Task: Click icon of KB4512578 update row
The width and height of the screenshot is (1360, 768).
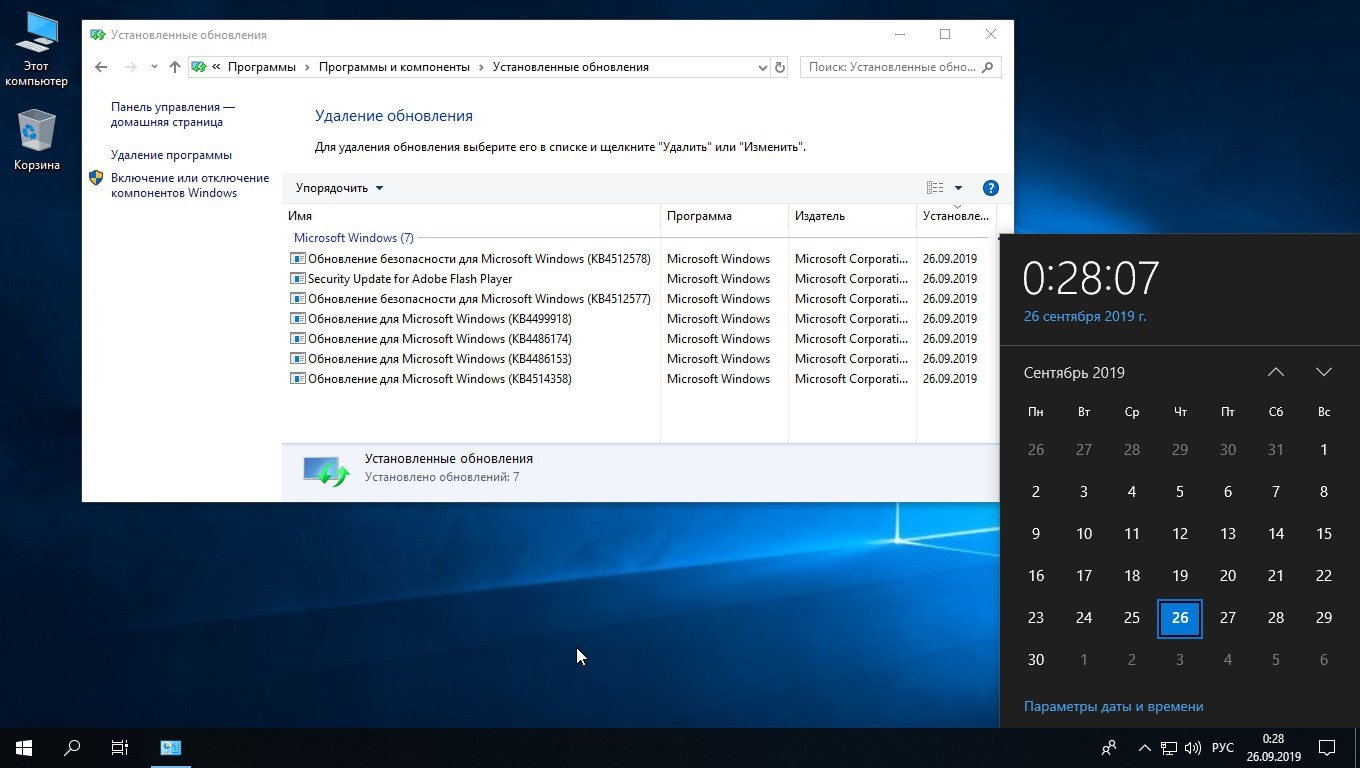Action: click(297, 258)
